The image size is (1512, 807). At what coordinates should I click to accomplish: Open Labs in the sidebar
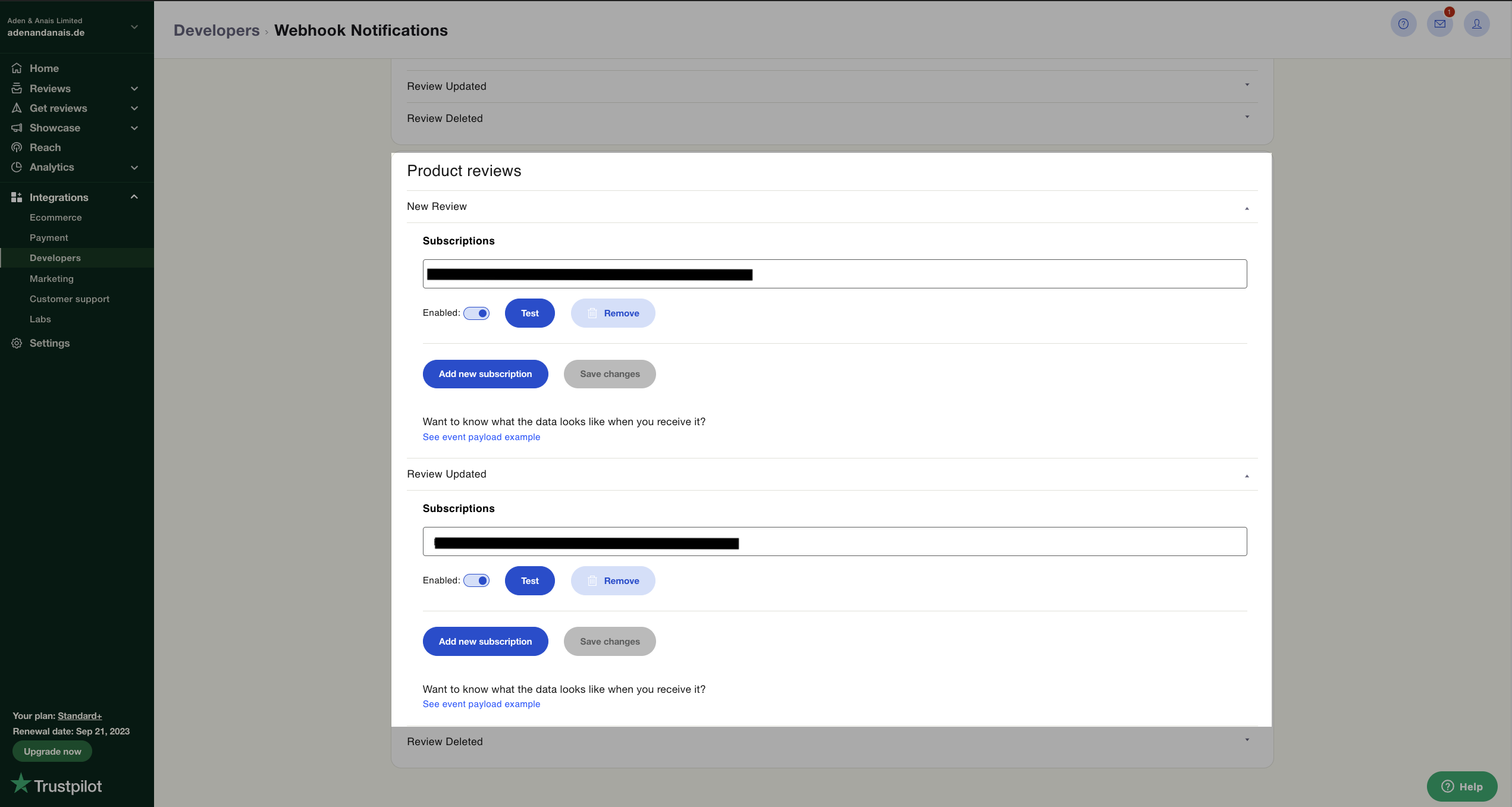(x=40, y=319)
